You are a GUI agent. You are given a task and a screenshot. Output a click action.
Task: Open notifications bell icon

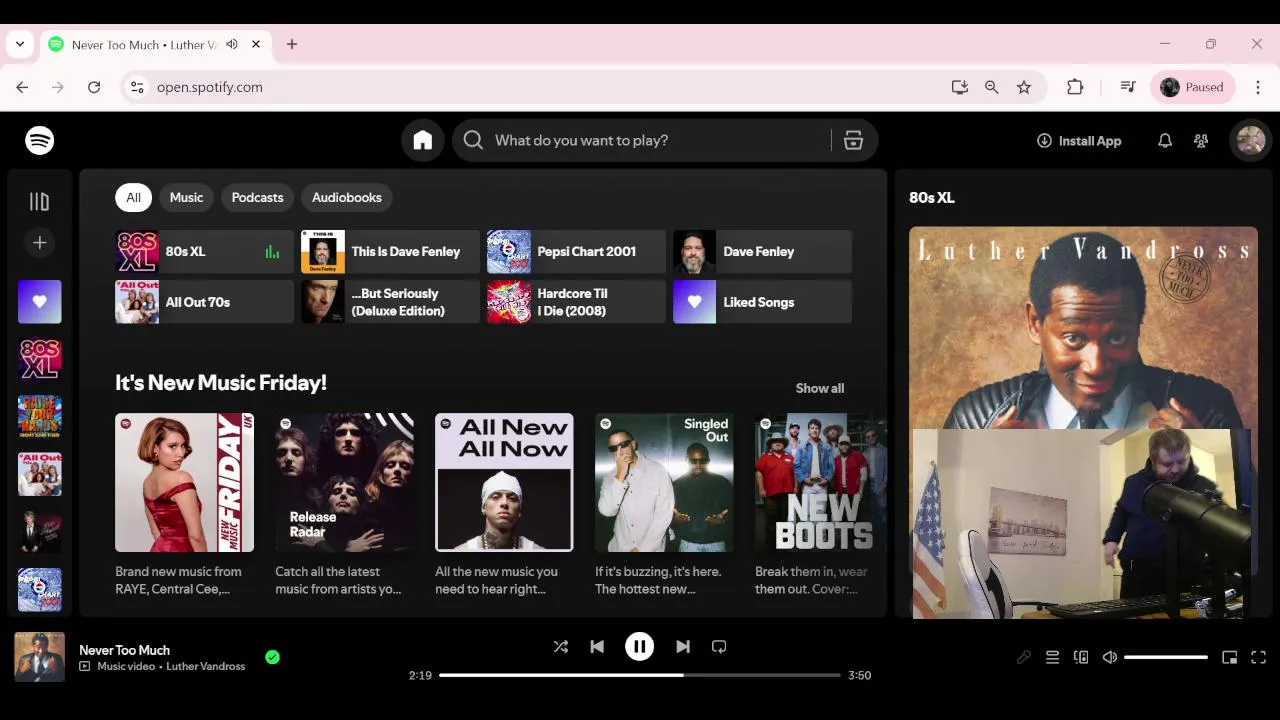tap(1165, 141)
